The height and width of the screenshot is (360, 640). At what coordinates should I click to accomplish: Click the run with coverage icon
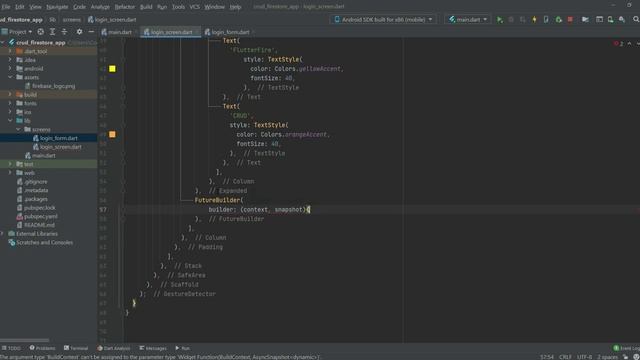[x=522, y=20]
